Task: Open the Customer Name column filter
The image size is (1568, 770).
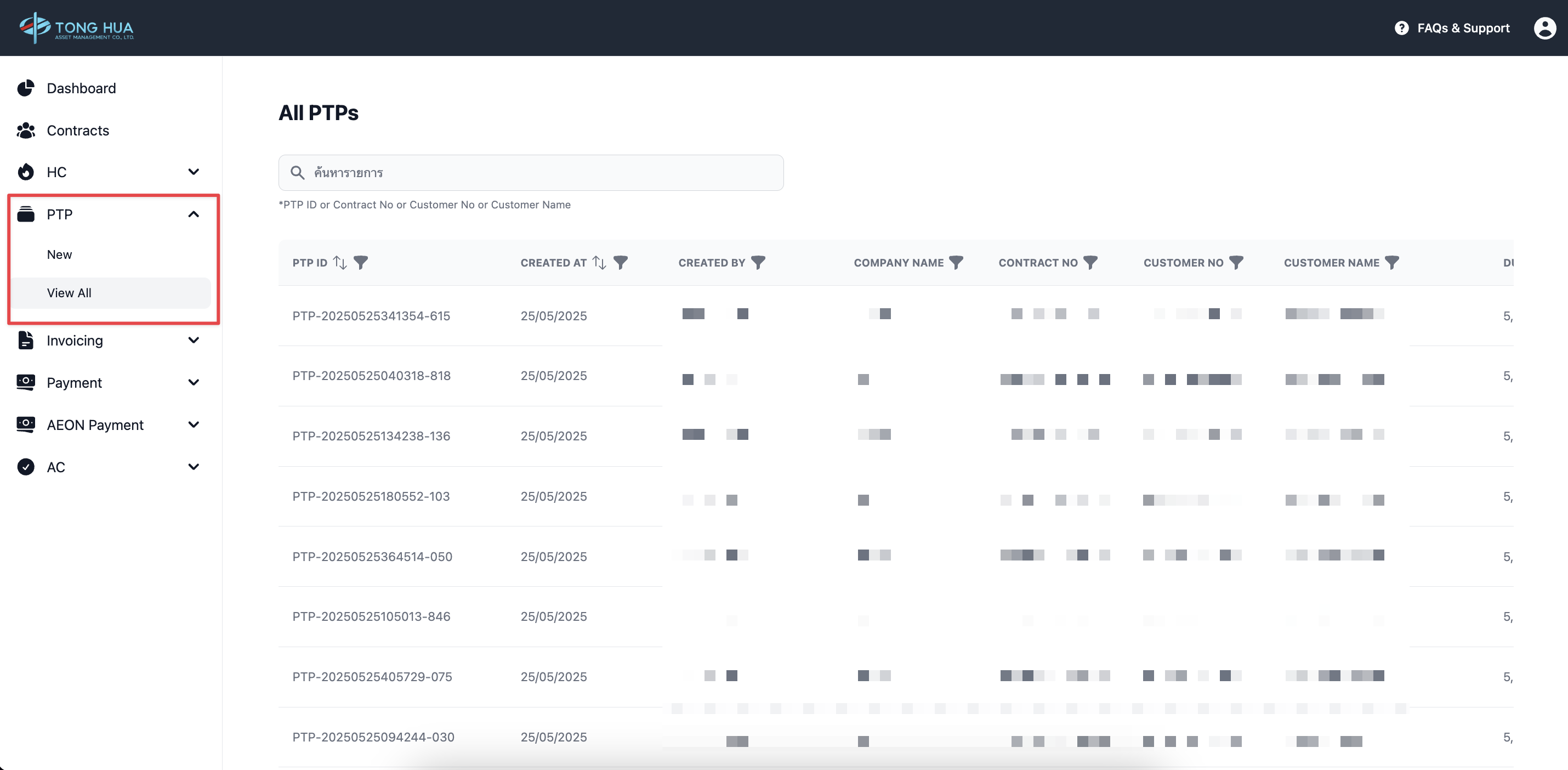Action: (x=1391, y=262)
